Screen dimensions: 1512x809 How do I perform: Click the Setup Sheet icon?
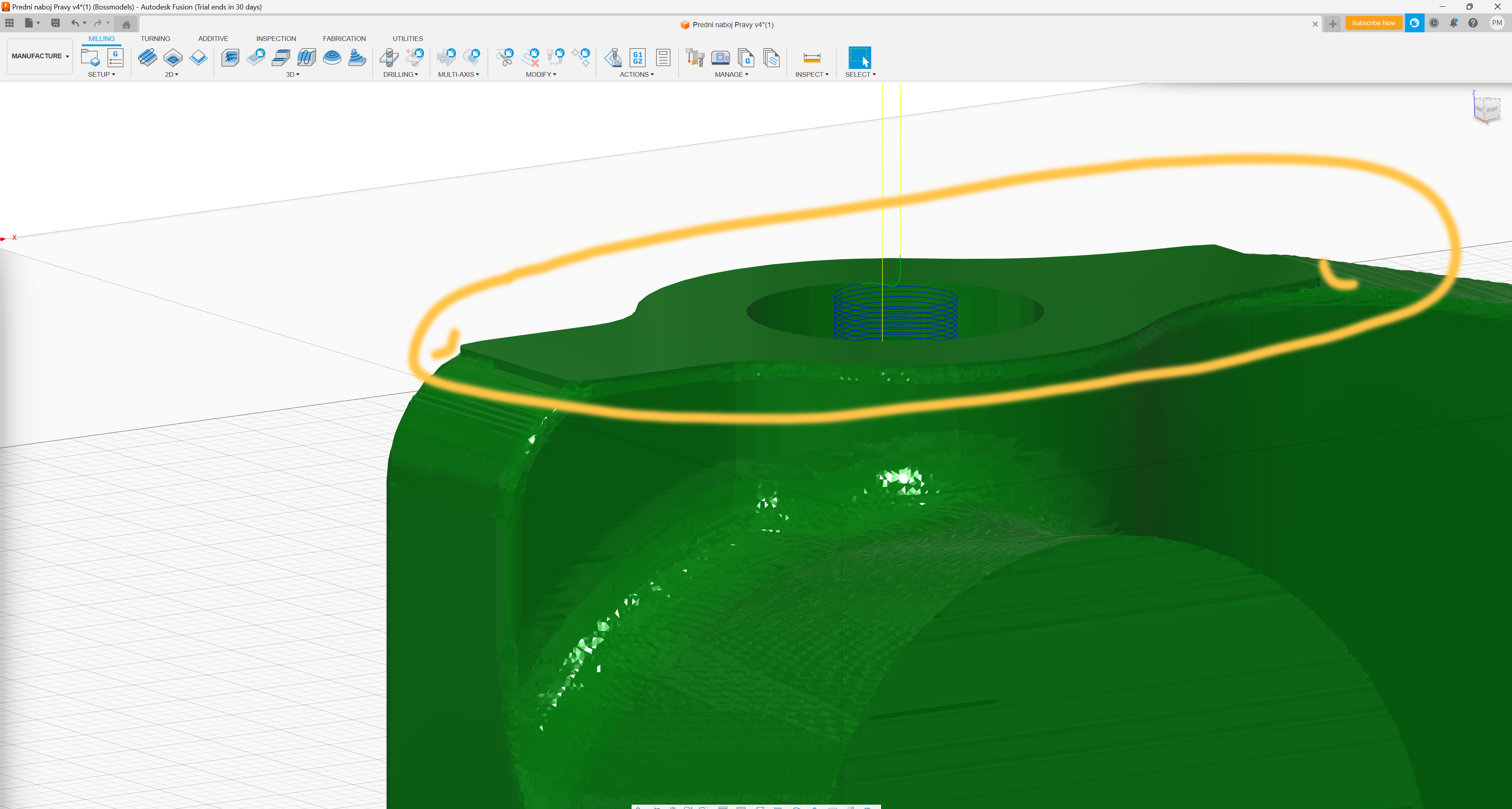point(663,58)
